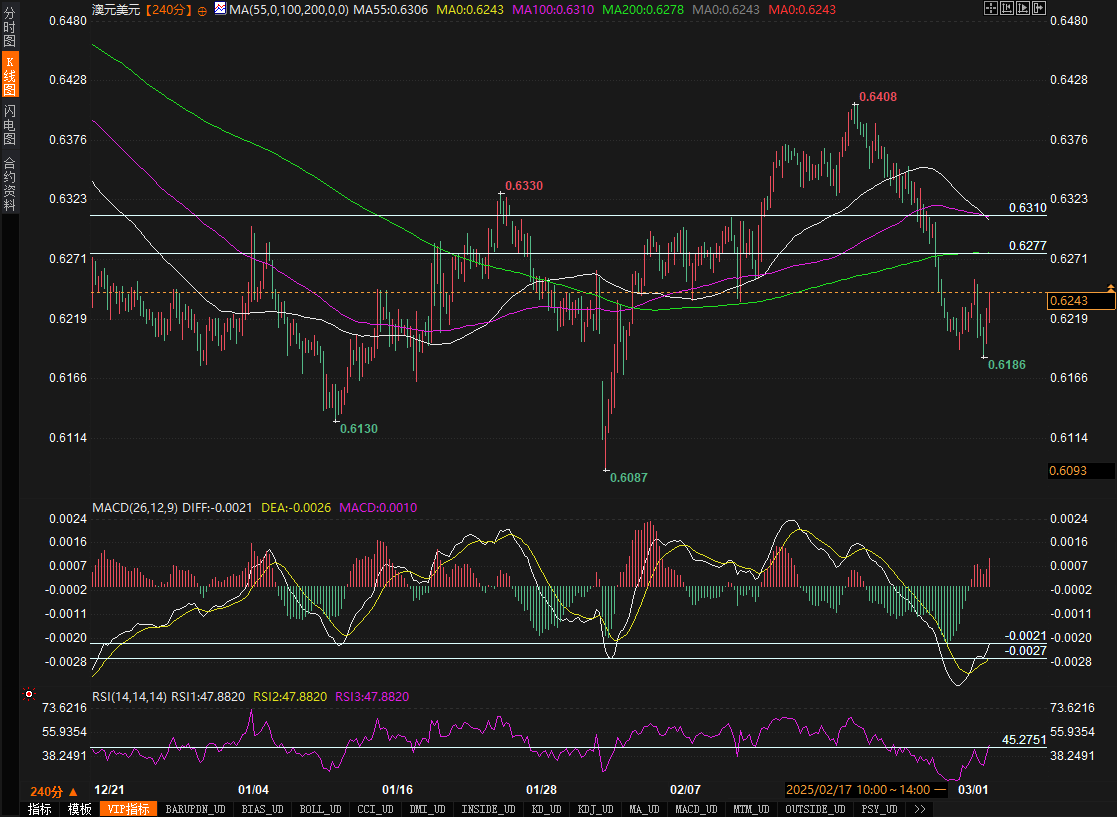Click the orange price marker arrow at 0.6243

point(1110,289)
